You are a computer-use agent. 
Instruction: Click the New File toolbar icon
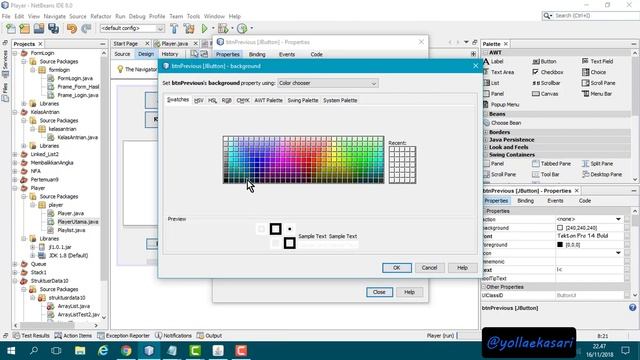11,28
